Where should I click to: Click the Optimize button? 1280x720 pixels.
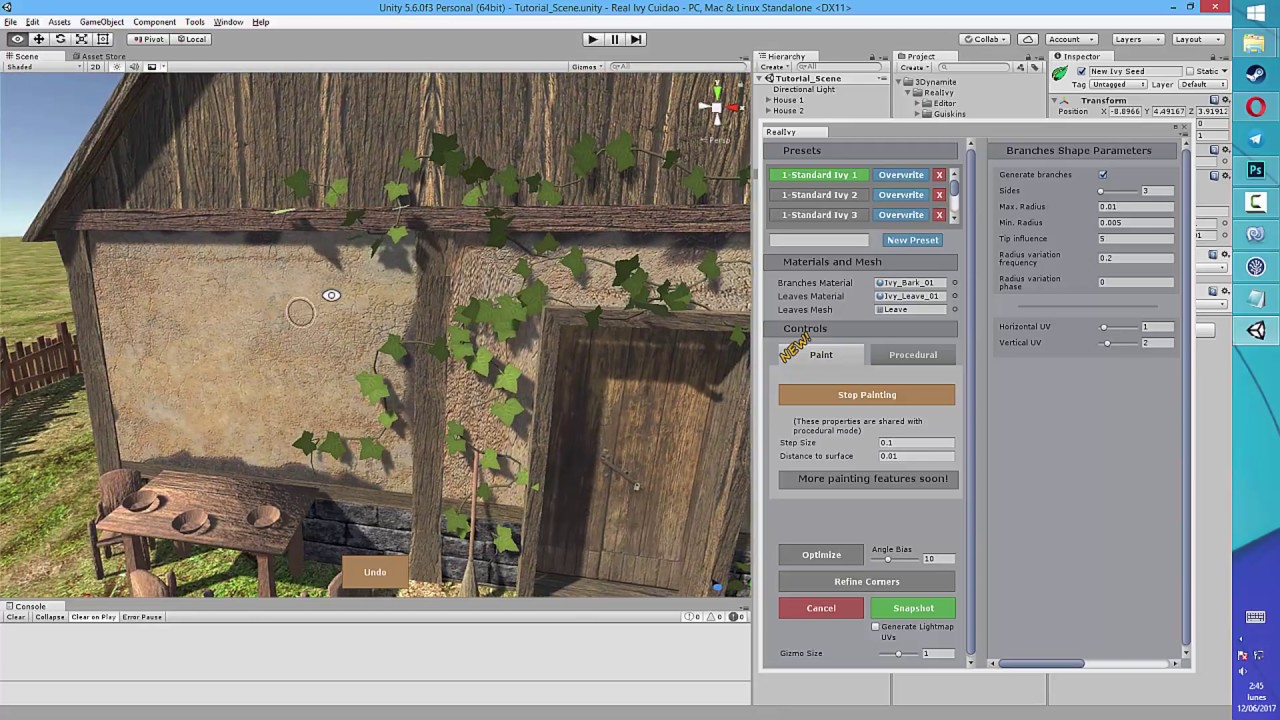click(821, 555)
